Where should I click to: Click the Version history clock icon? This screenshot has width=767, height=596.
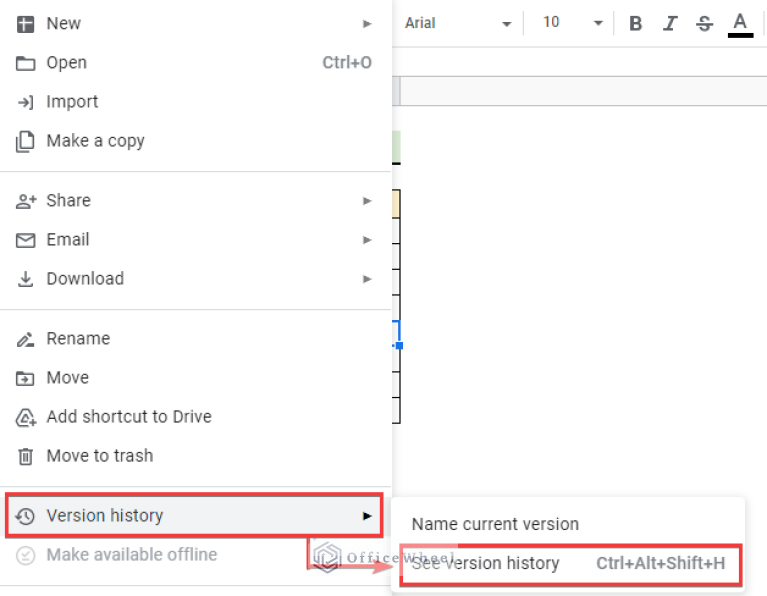26,516
